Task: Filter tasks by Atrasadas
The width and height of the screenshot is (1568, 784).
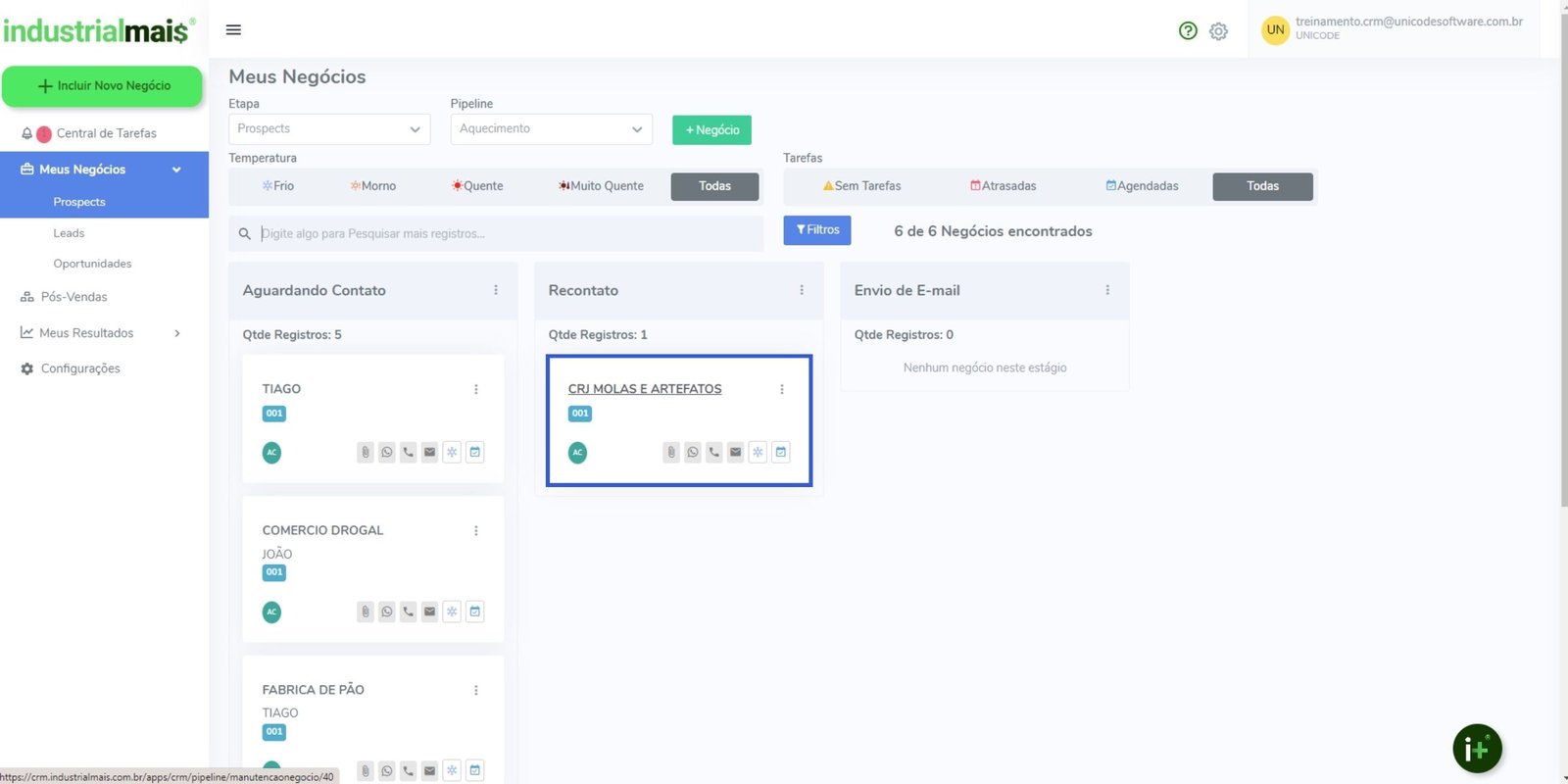Action: pos(1003,186)
